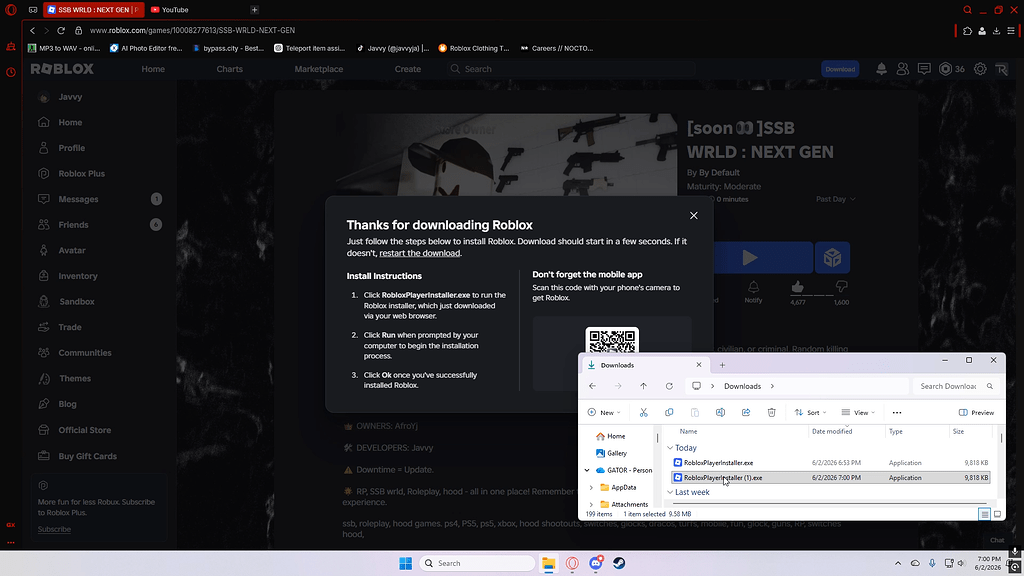Toggle the Preview pane in File Explorer

[976, 412]
